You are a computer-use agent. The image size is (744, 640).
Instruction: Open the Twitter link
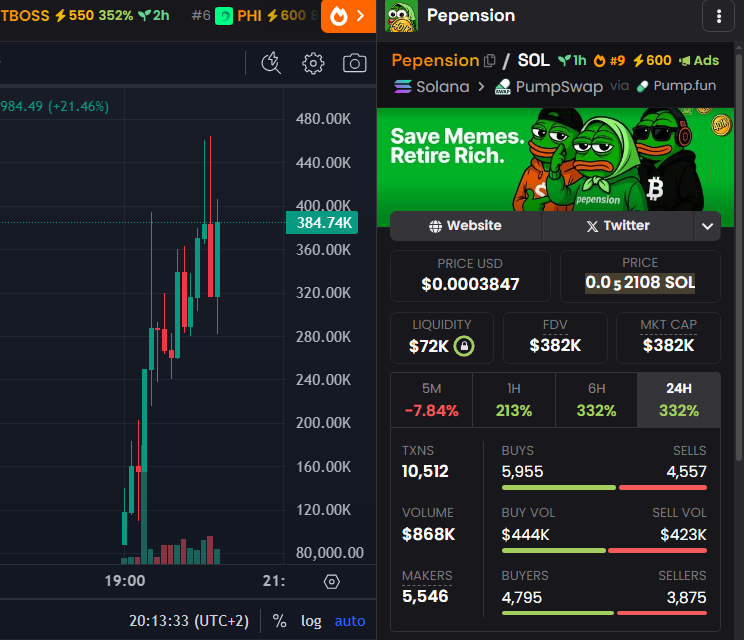618,226
